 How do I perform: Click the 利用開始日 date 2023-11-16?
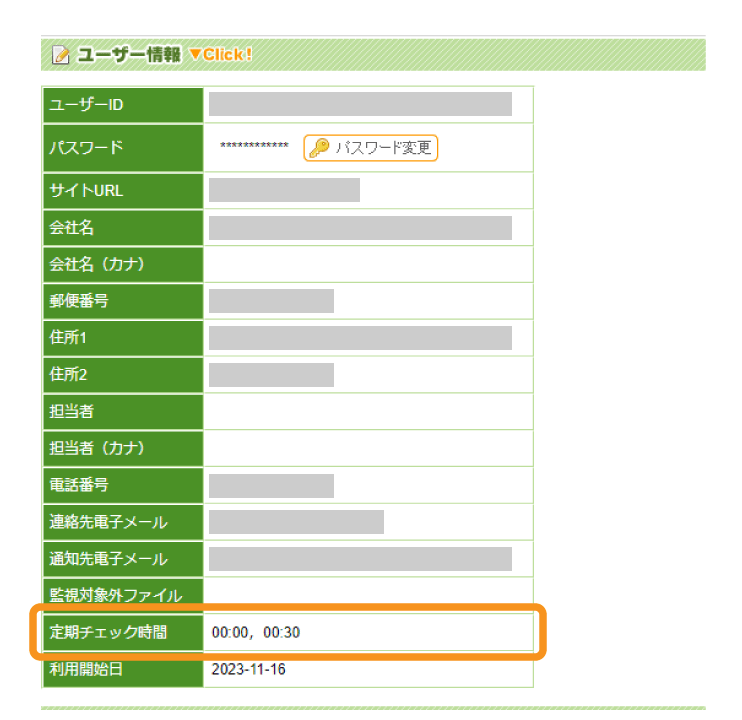pyautogui.click(x=248, y=669)
